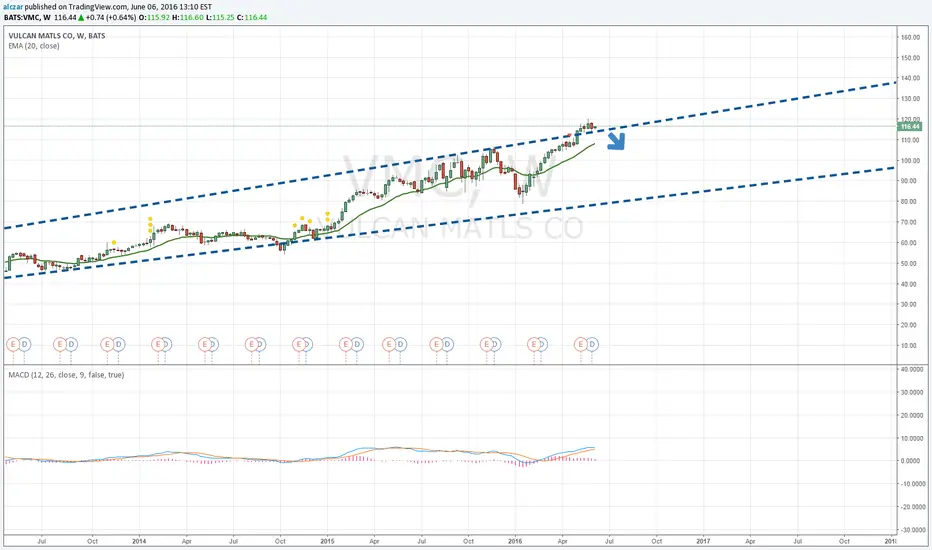
Task: Select the VULCAN MATLS CO, W, BATS legend
Action: click(56, 36)
